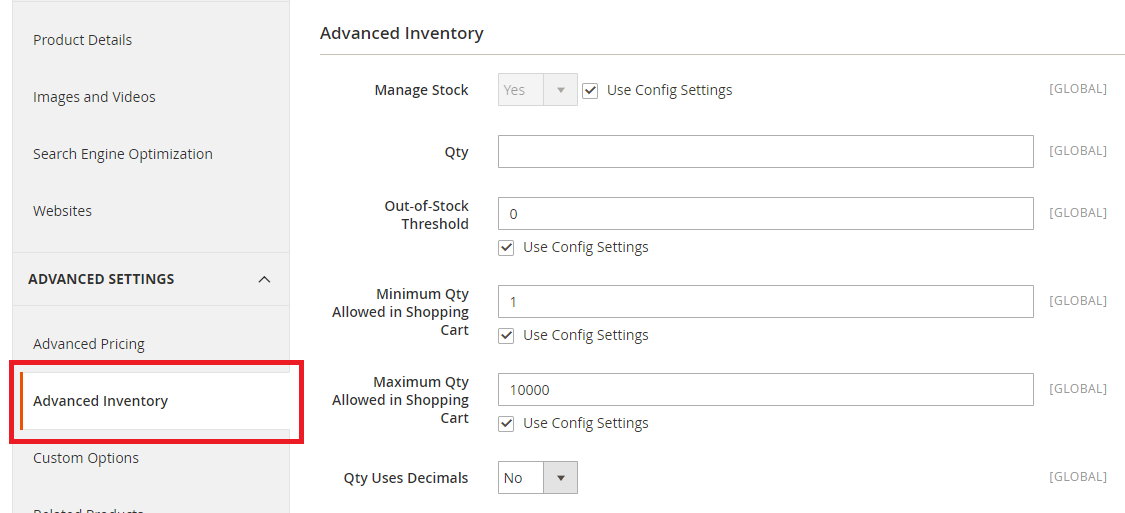Toggle Use Config Settings for Maximum Qty
The width and height of the screenshot is (1125, 513).
pyautogui.click(x=506, y=423)
